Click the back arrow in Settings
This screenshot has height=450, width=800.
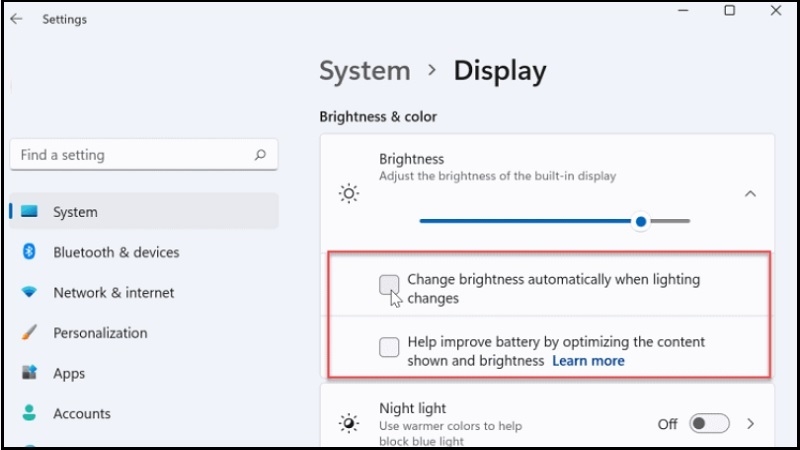(x=16, y=19)
